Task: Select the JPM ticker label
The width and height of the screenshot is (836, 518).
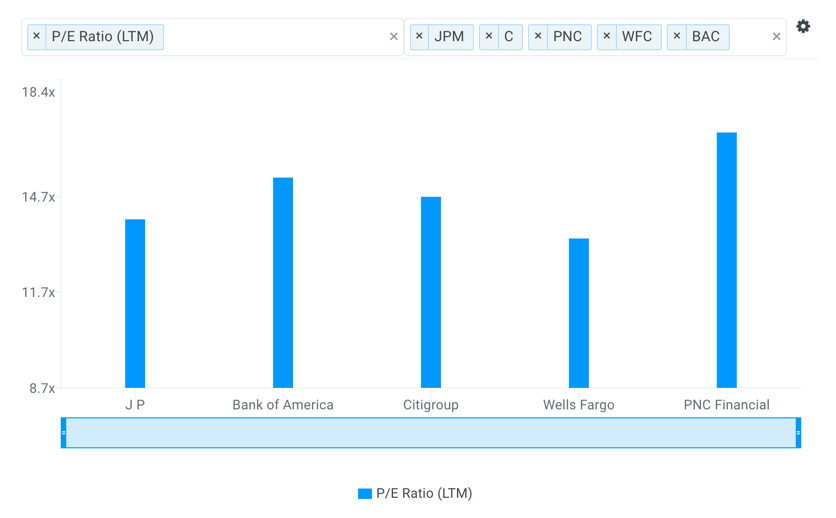Action: [449, 36]
